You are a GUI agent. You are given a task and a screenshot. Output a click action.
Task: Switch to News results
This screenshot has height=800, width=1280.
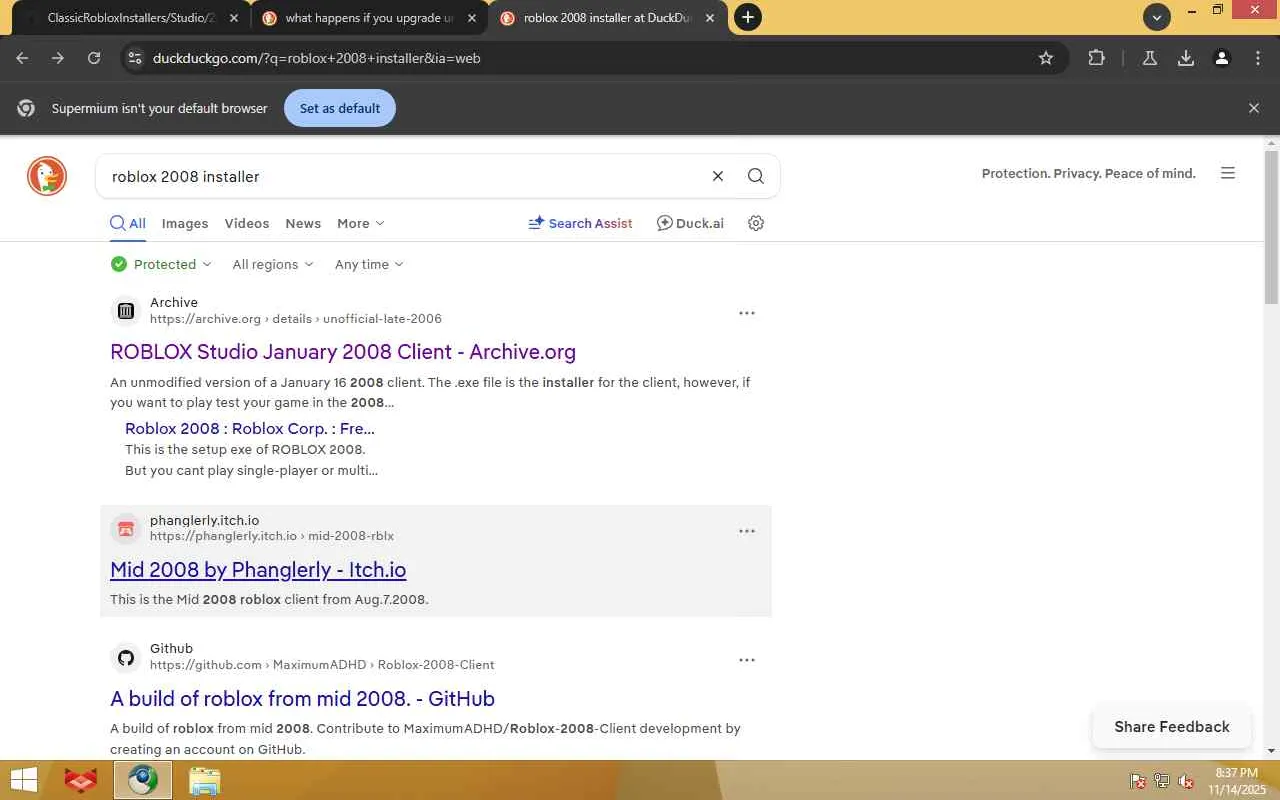(303, 223)
